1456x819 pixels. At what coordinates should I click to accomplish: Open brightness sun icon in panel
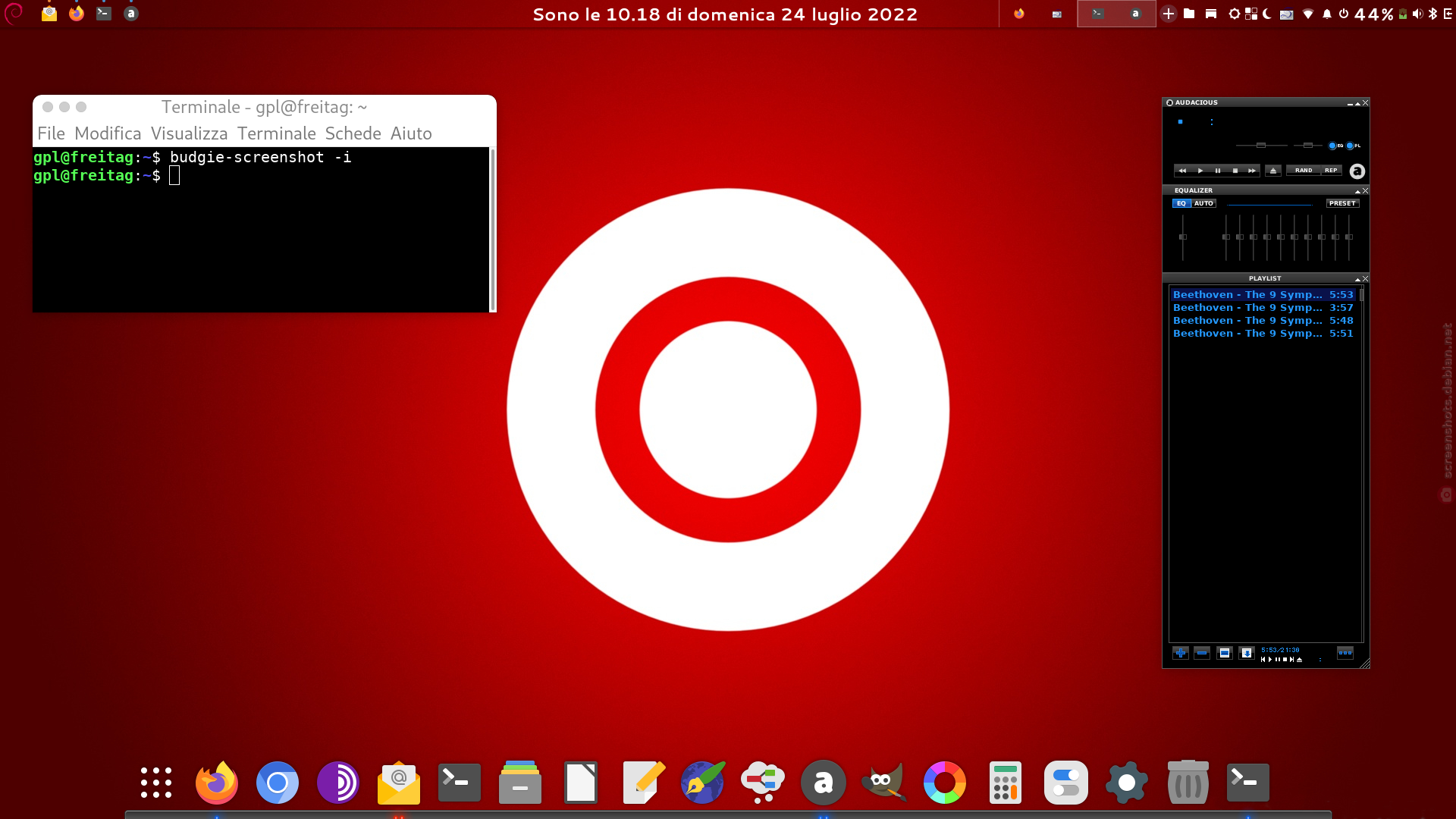[1235, 14]
